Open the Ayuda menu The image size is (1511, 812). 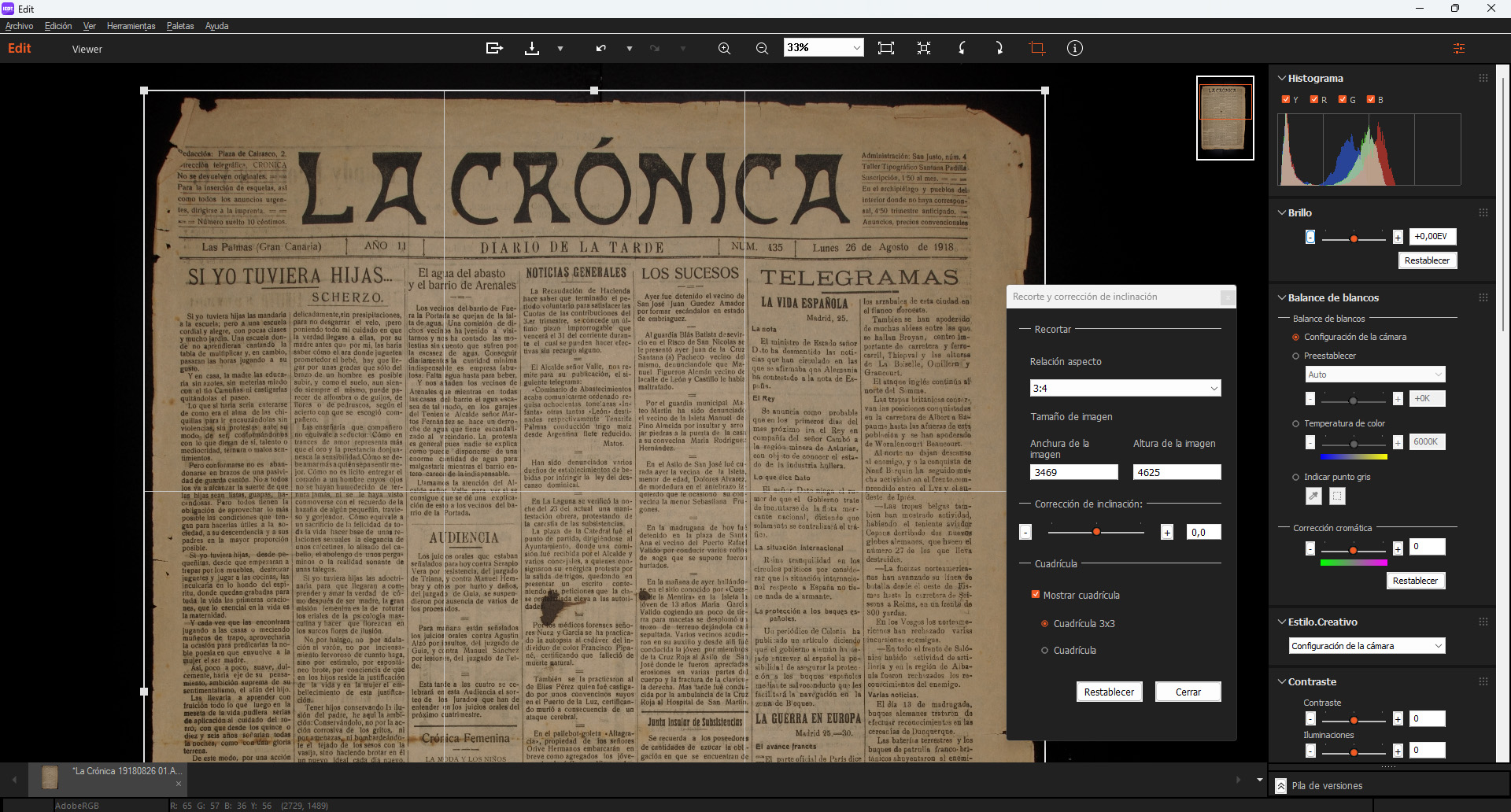tap(217, 26)
